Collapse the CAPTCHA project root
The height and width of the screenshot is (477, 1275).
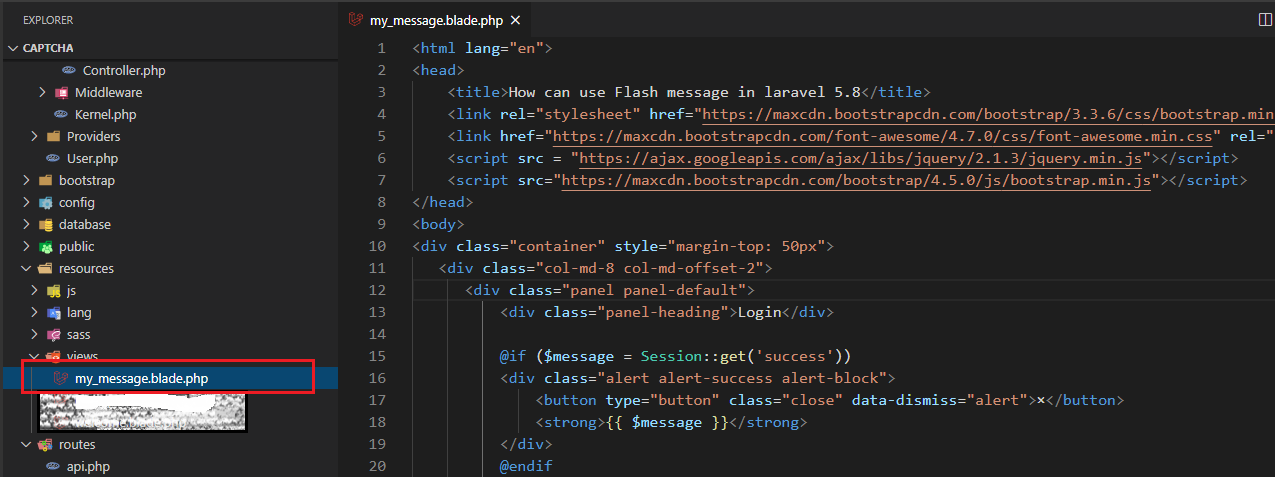coord(14,48)
